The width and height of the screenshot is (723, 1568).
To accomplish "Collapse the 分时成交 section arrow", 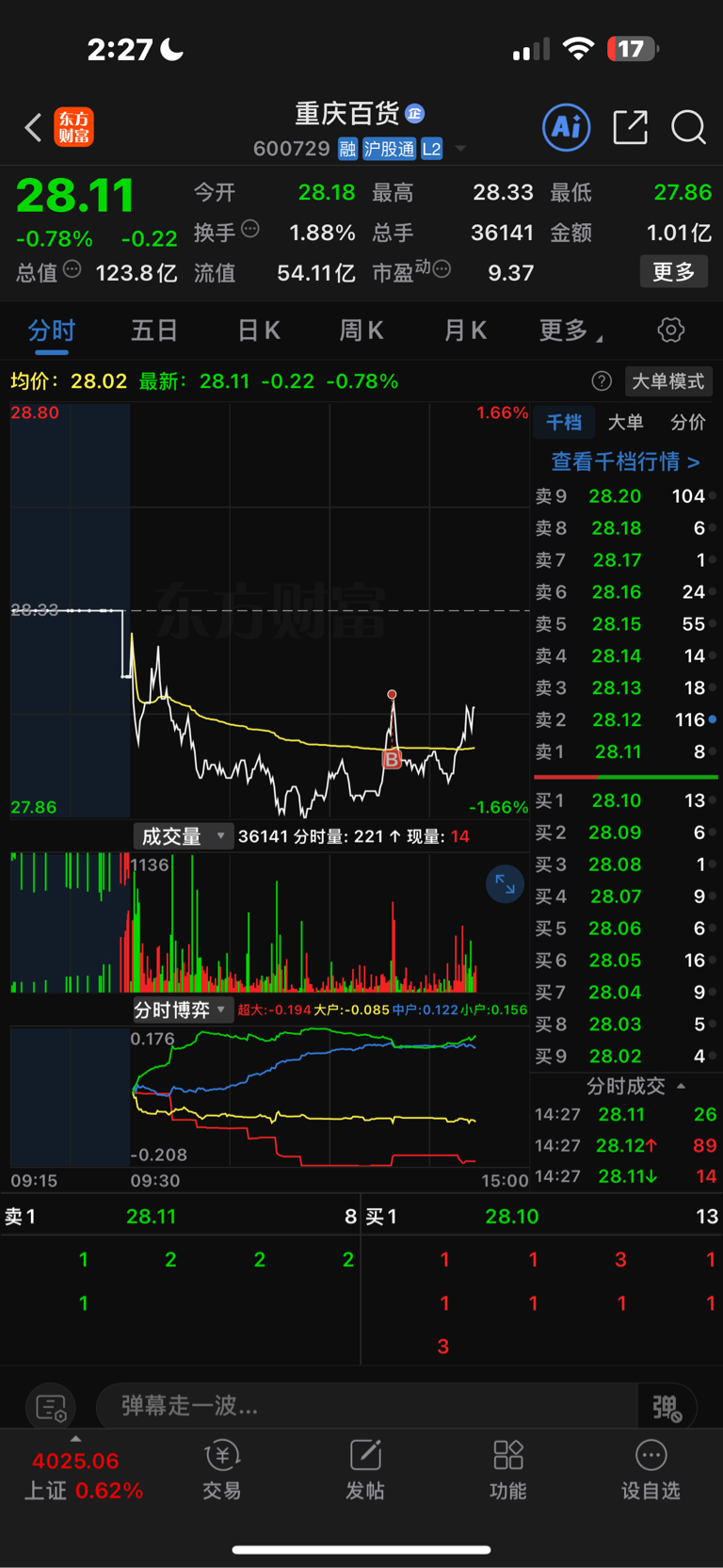I will click(681, 1086).
